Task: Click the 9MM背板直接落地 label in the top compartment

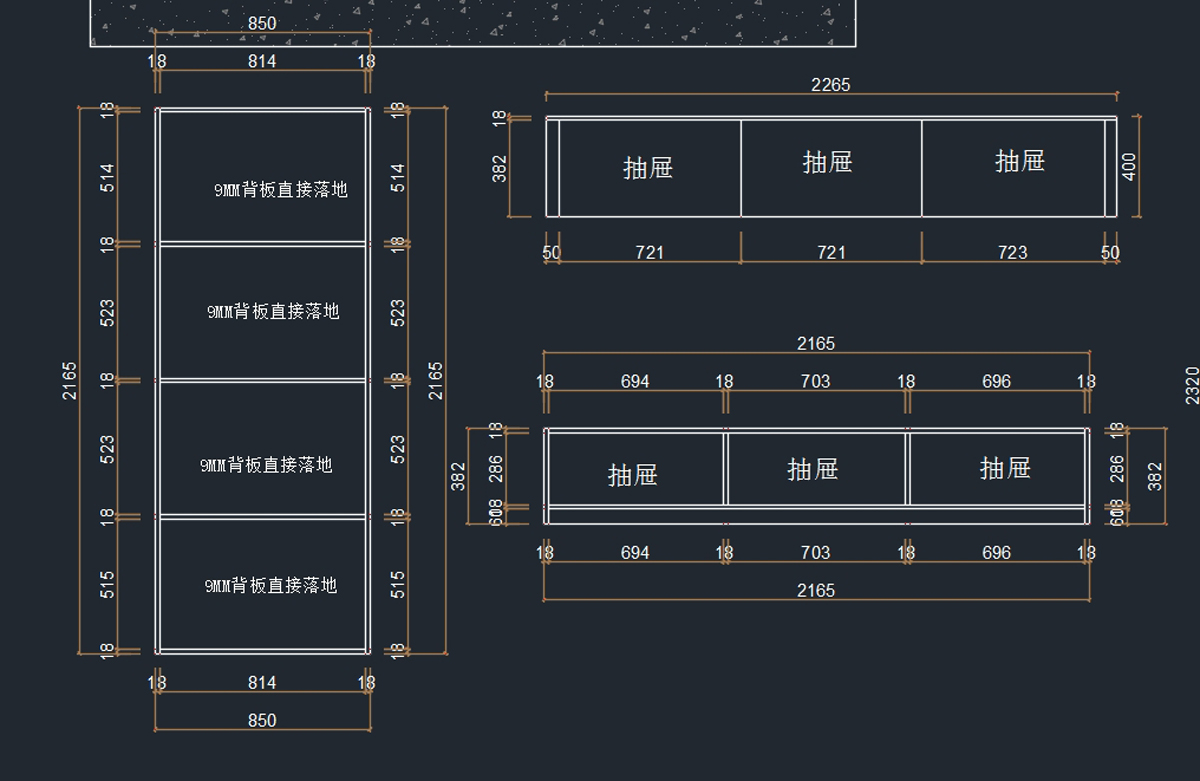Action: 281,190
